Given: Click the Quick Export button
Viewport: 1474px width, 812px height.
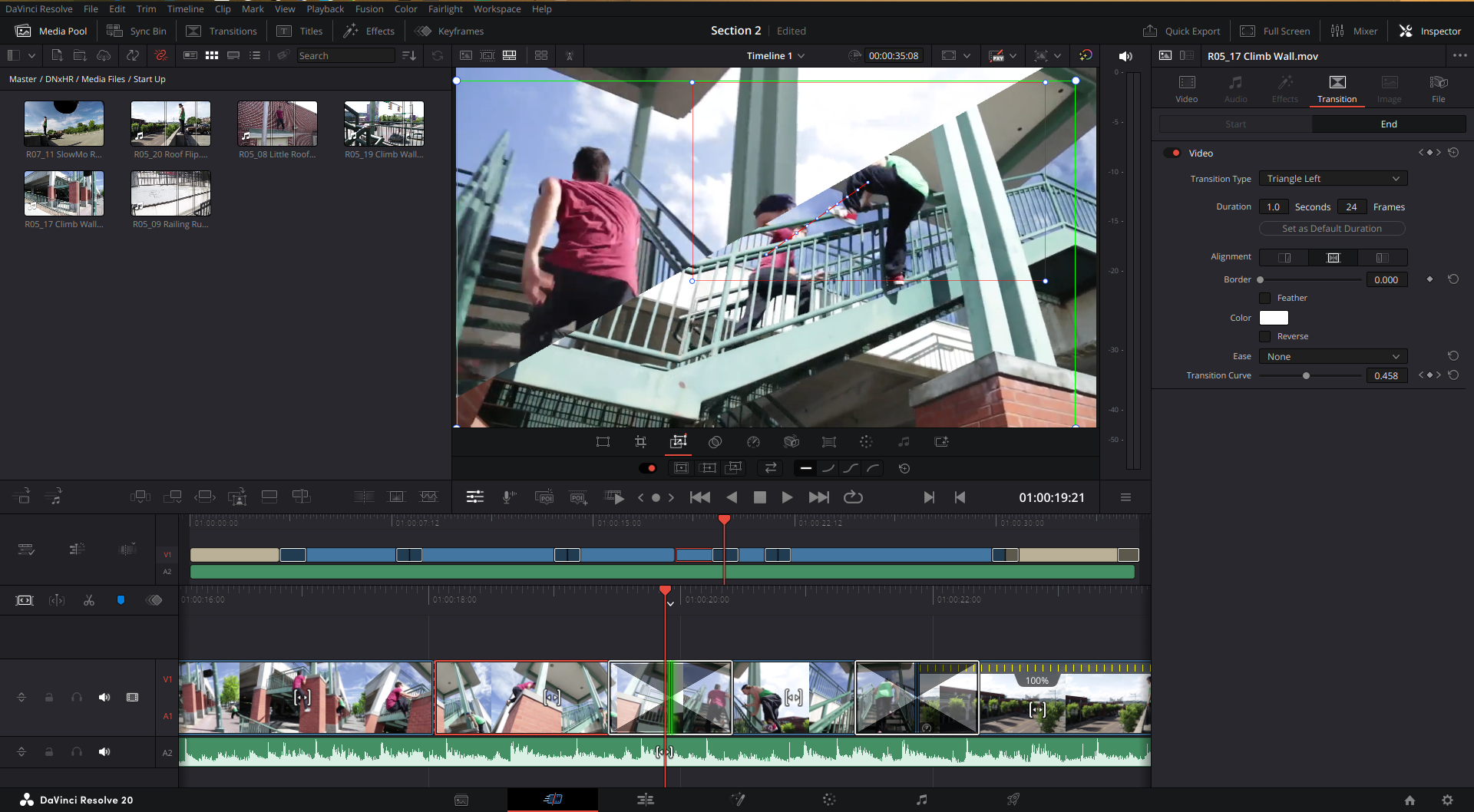Looking at the screenshot, I should 1182,31.
